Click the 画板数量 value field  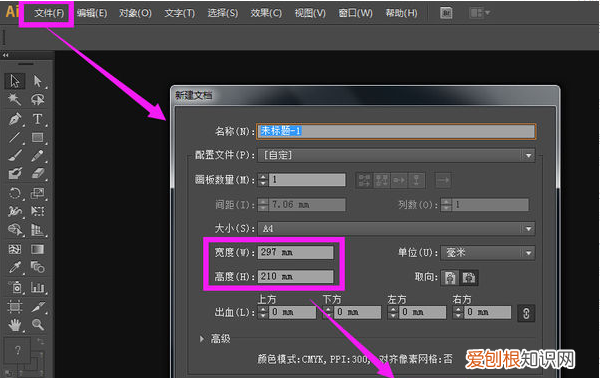[x=307, y=180]
